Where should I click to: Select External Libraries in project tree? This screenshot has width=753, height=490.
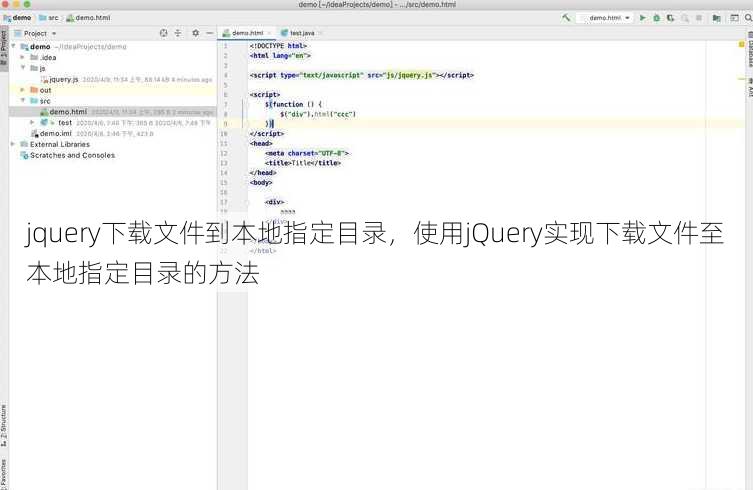tap(60, 144)
